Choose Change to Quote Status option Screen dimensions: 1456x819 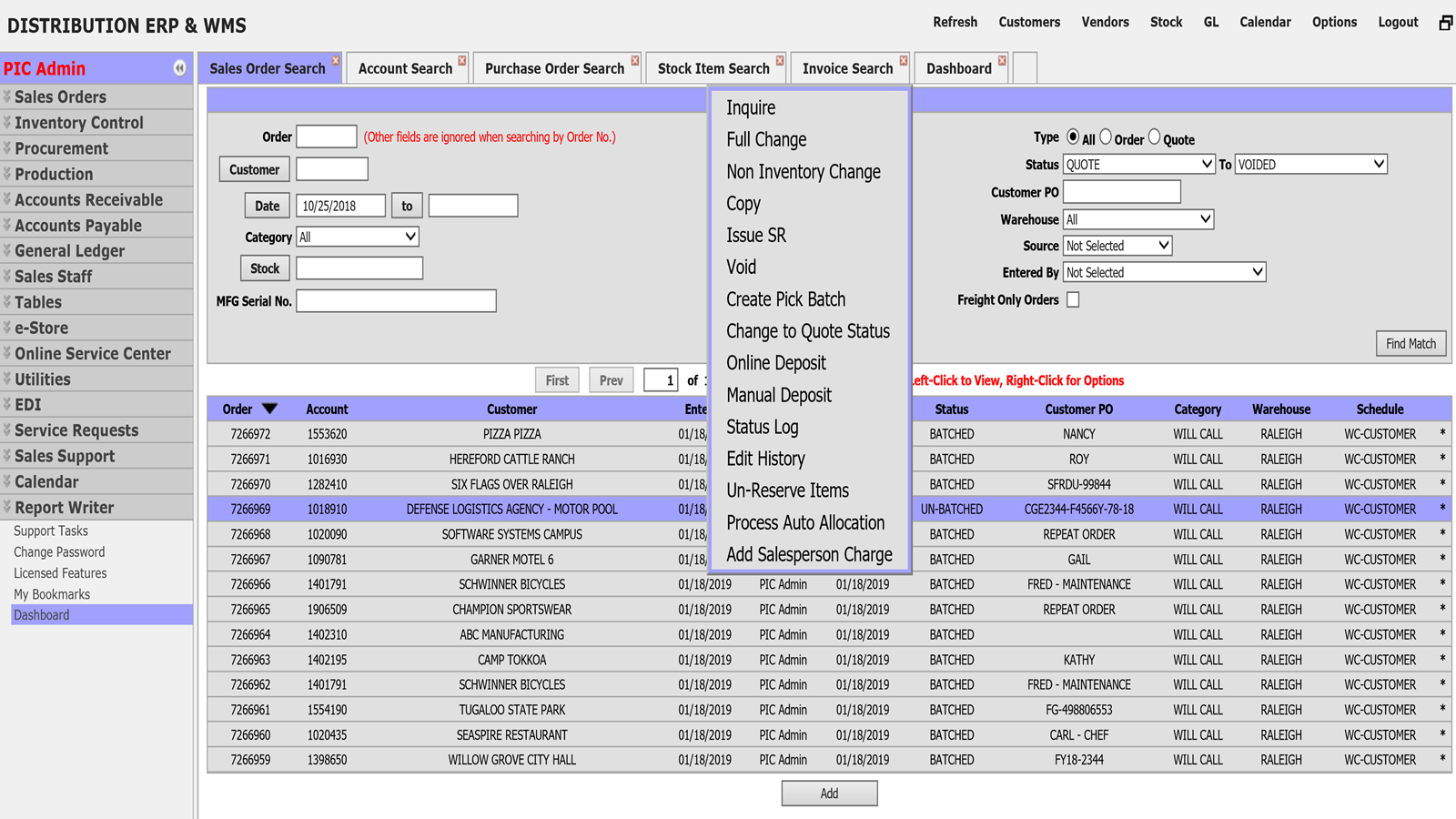click(810, 331)
